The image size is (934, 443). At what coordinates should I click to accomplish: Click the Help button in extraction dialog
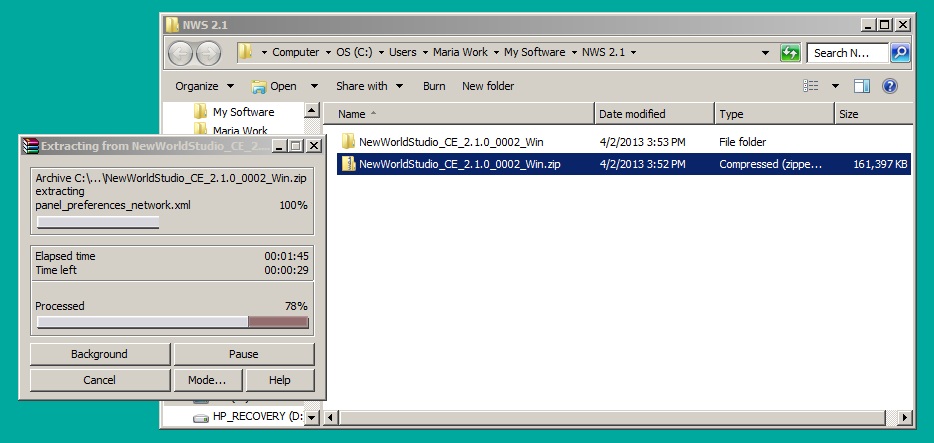point(279,380)
